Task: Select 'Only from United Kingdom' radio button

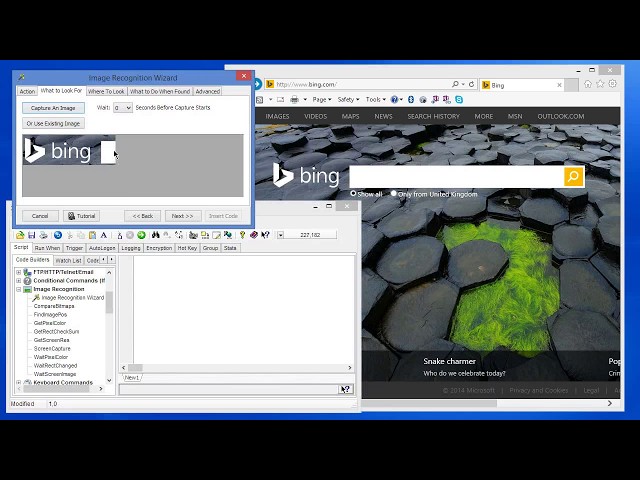Action: click(393, 193)
